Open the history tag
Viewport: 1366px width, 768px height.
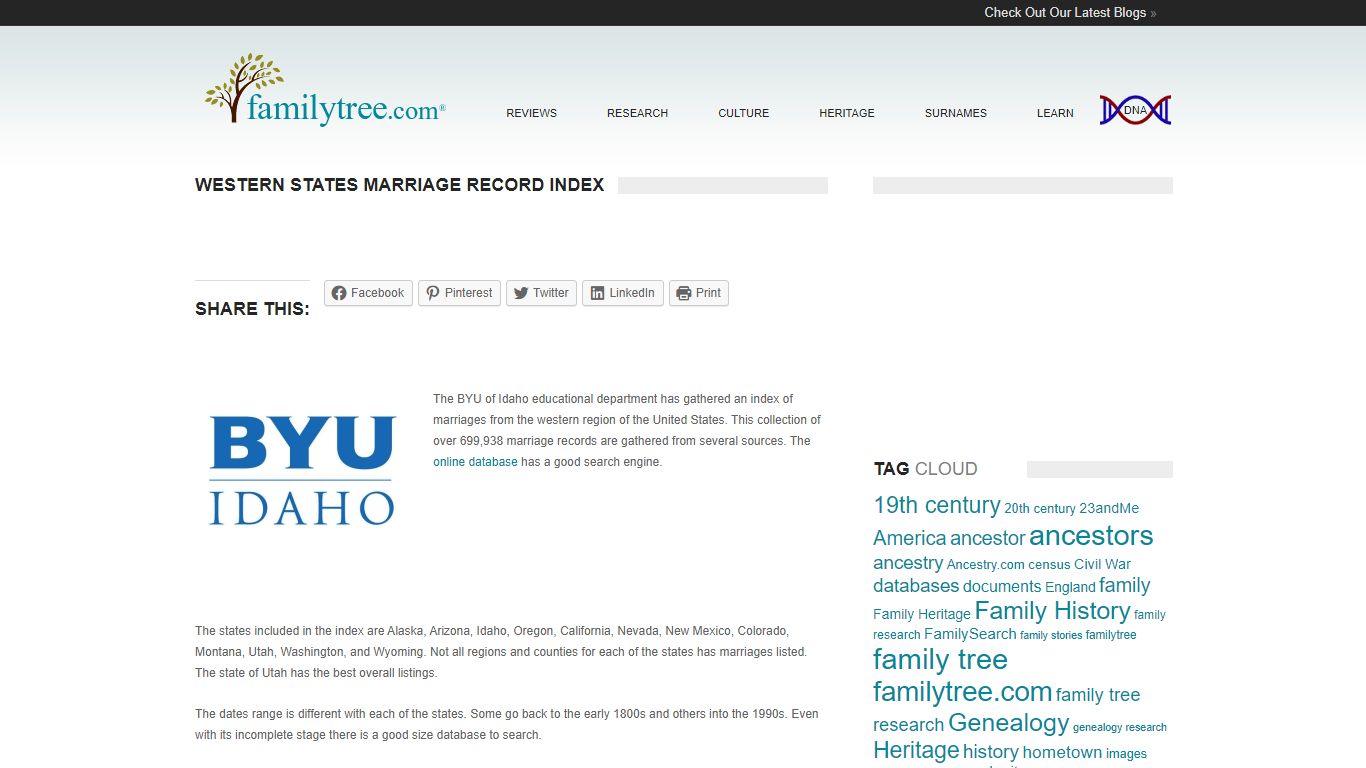(x=990, y=752)
